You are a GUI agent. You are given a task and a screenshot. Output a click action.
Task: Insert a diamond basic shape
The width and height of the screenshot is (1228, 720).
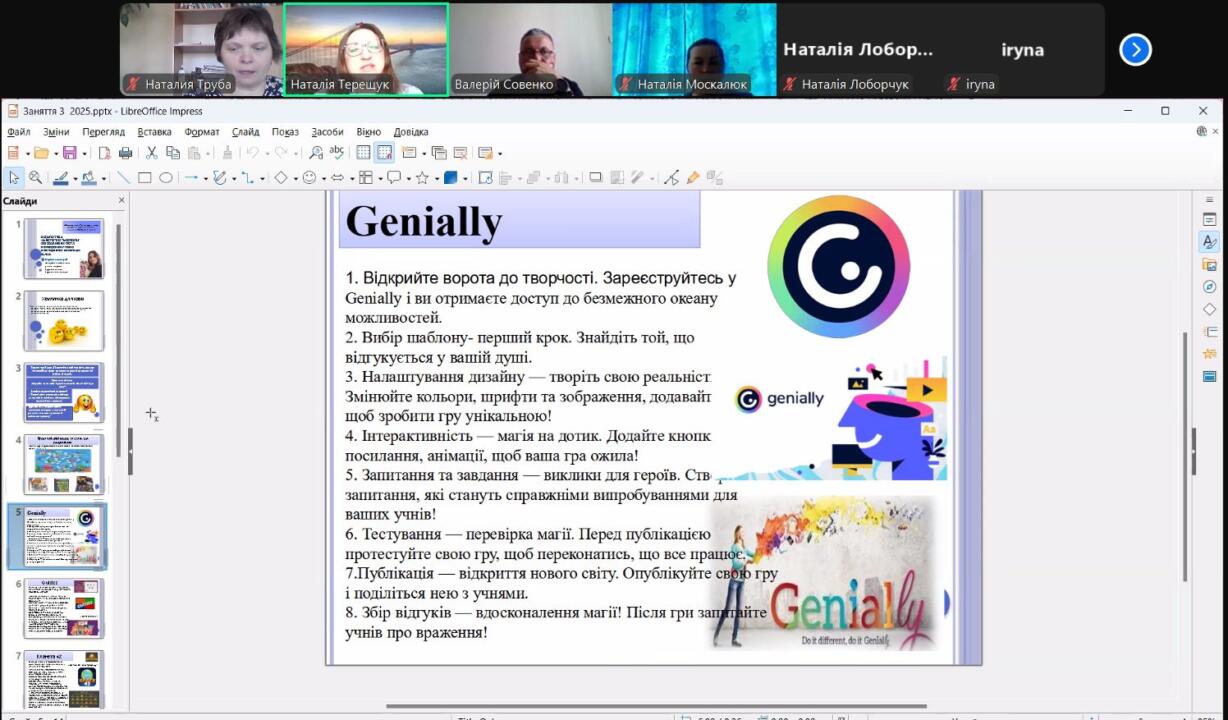[x=281, y=178]
